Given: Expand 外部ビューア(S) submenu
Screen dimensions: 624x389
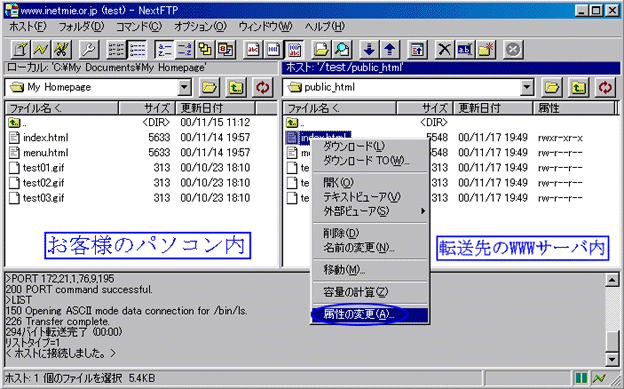Looking at the screenshot, I should click(370, 211).
